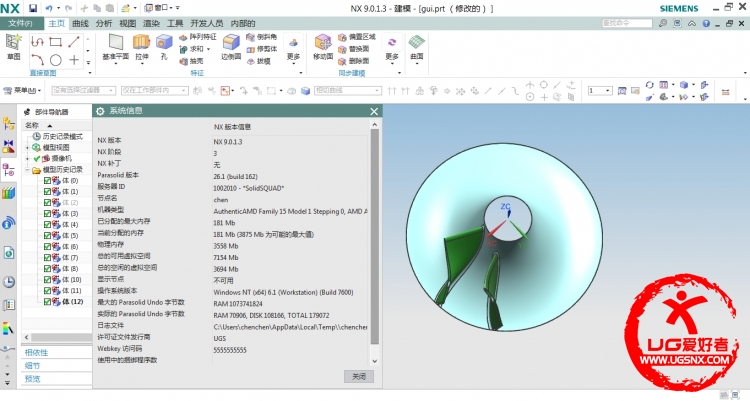Image resolution: width=750 pixels, height=401 pixels.
Task: Toggle the checkbox of 体 (11)
Action: pyautogui.click(x=47, y=290)
